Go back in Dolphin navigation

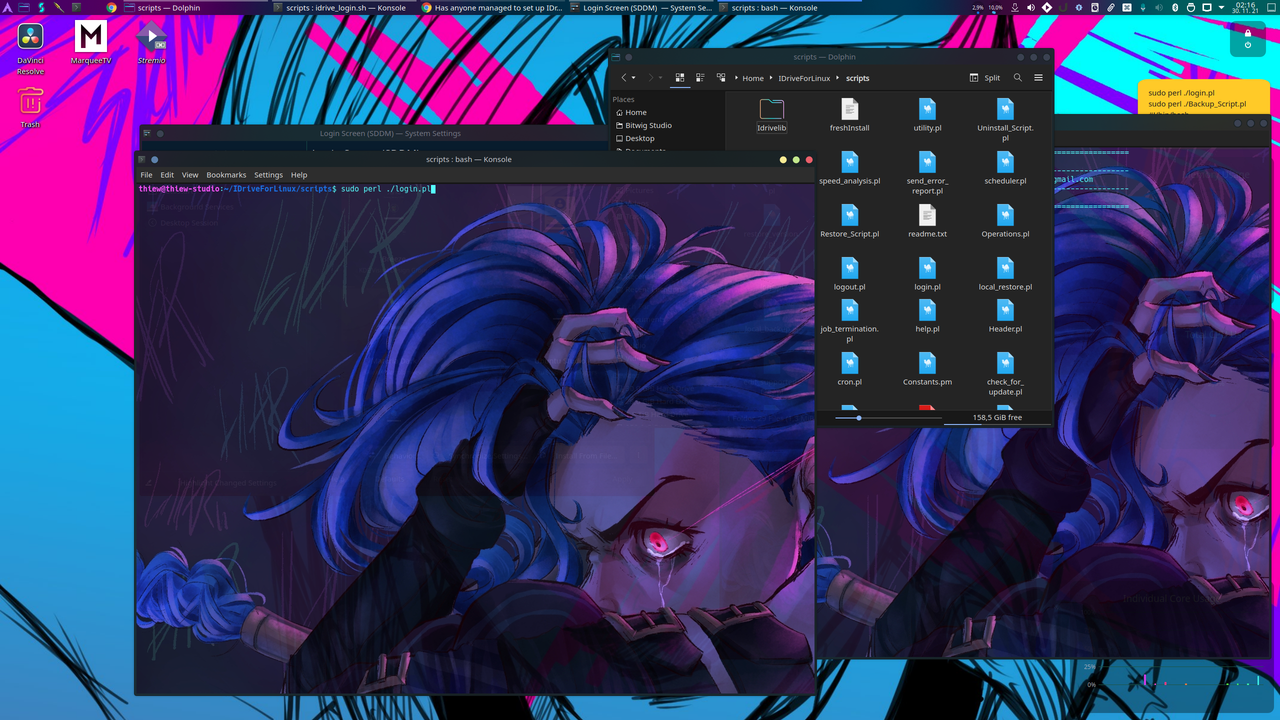[624, 77]
